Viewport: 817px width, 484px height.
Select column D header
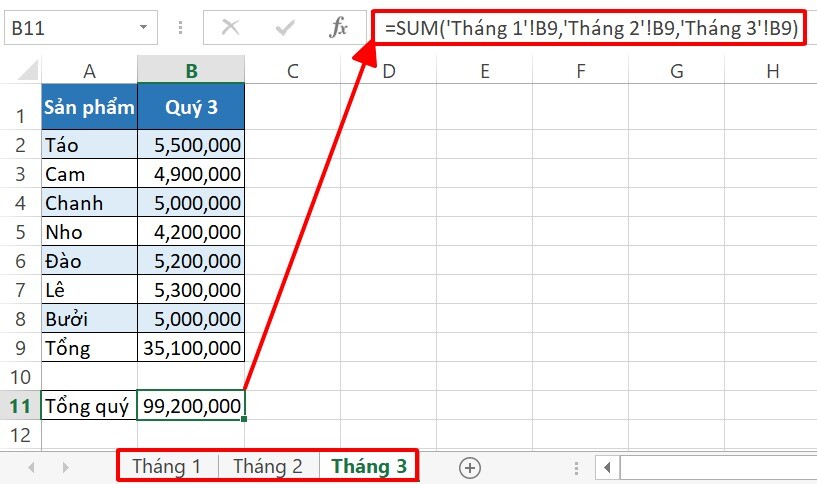tap(389, 70)
